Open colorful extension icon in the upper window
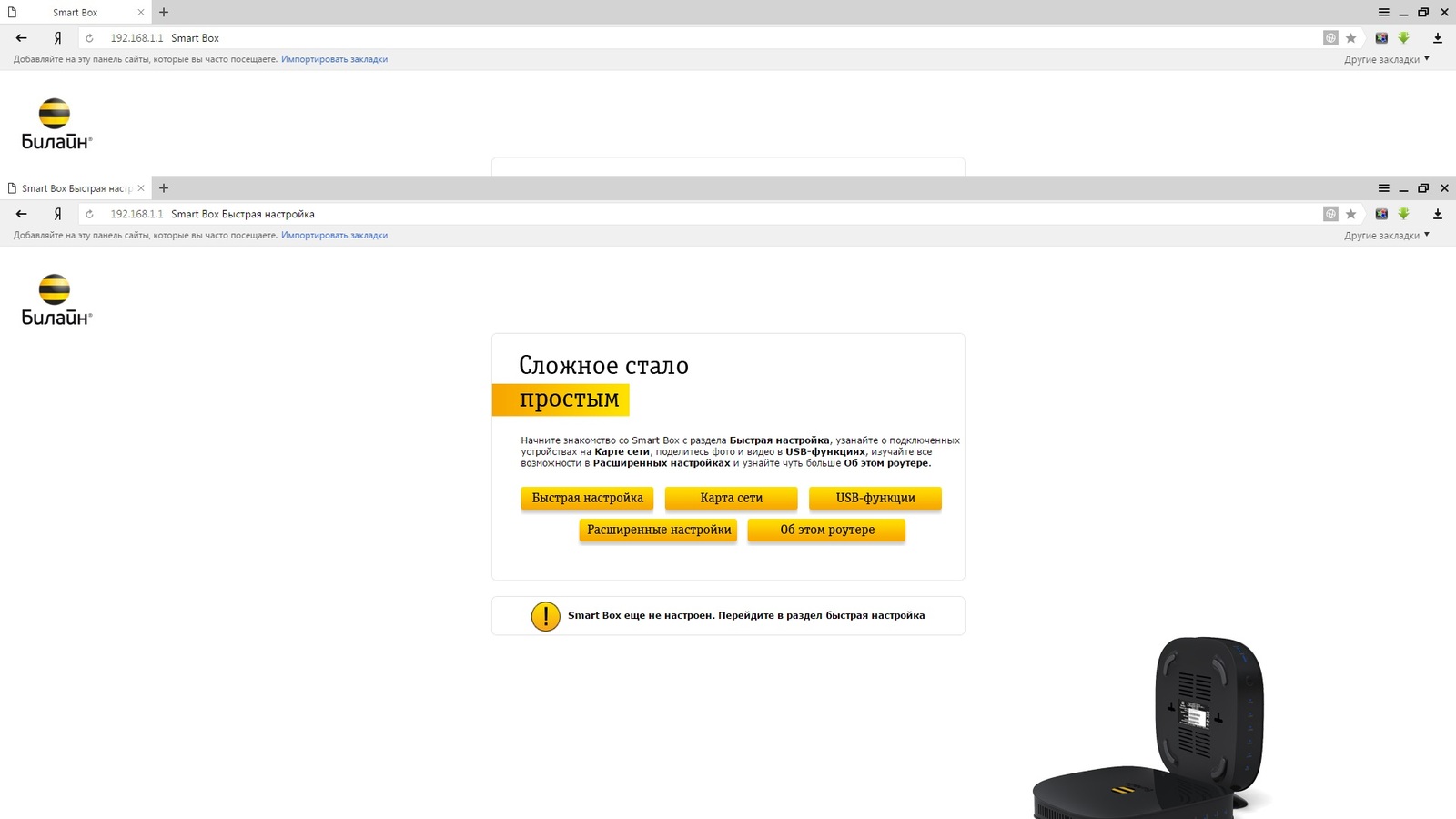Screen dimensions: 1456x819 (x=1381, y=38)
